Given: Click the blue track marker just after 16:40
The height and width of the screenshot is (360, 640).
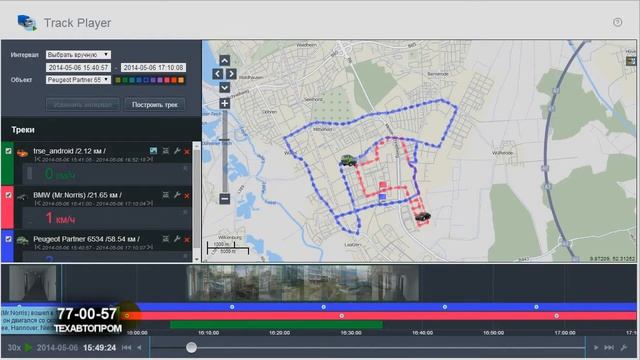Looking at the screenshot, I should (x=445, y=307).
